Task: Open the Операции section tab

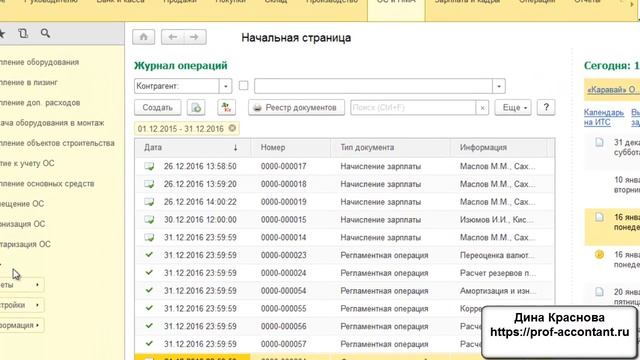Action: click(537, 2)
